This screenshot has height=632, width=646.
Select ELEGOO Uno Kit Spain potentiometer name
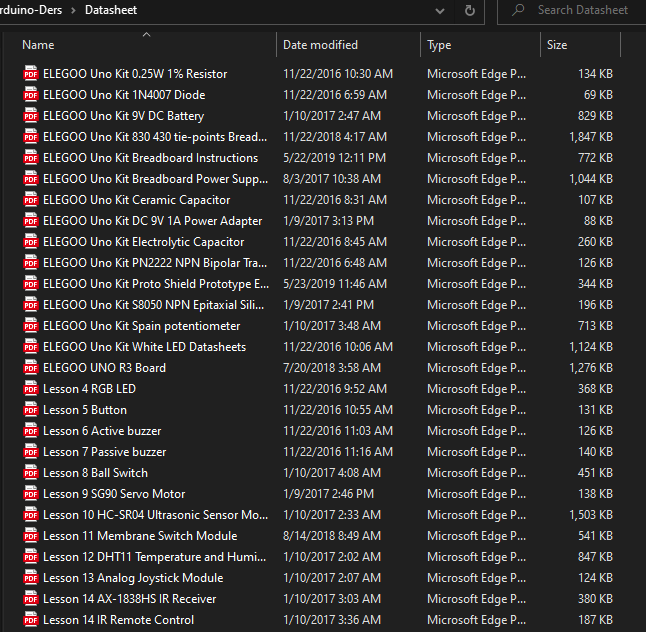(141, 326)
